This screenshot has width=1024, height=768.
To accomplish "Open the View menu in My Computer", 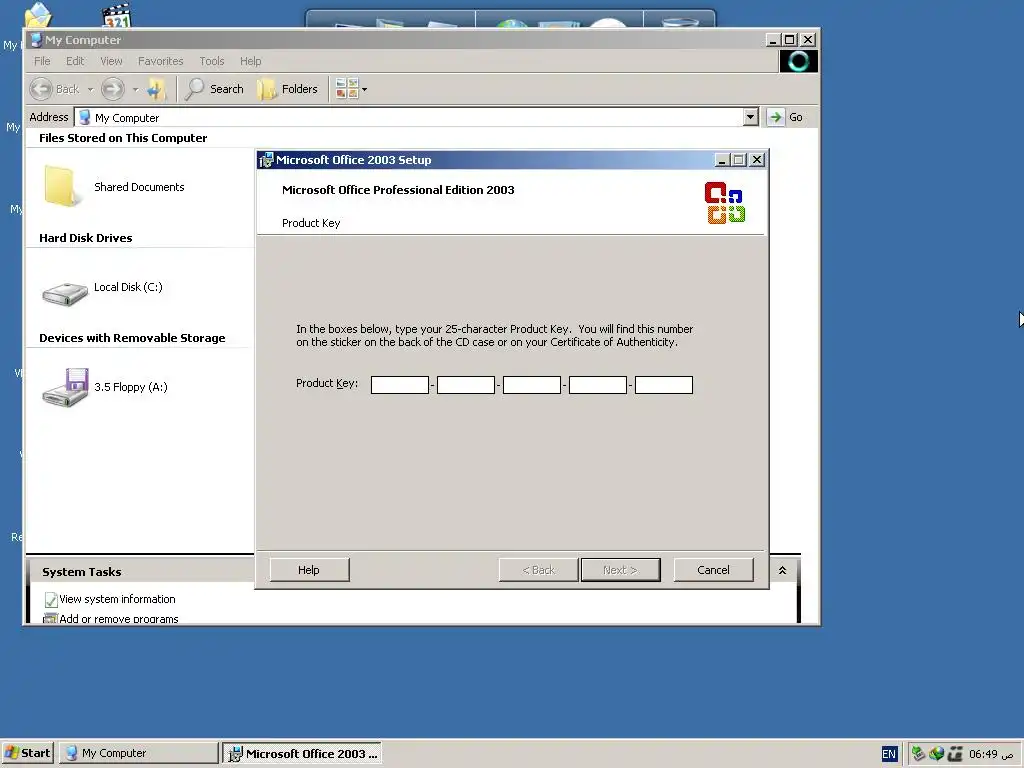I will pyautogui.click(x=111, y=61).
